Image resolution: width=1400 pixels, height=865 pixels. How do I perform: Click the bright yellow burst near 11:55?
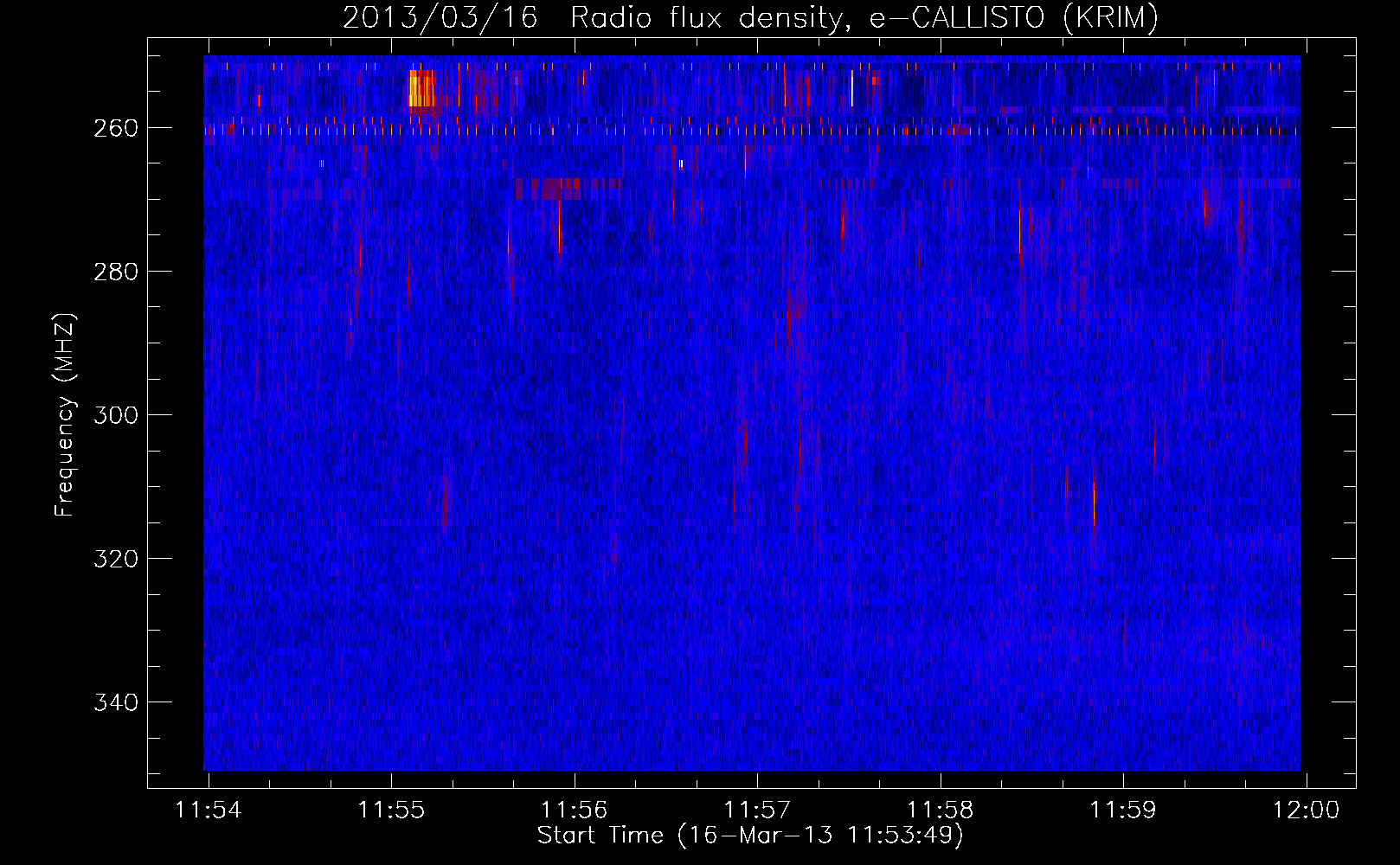[421, 89]
